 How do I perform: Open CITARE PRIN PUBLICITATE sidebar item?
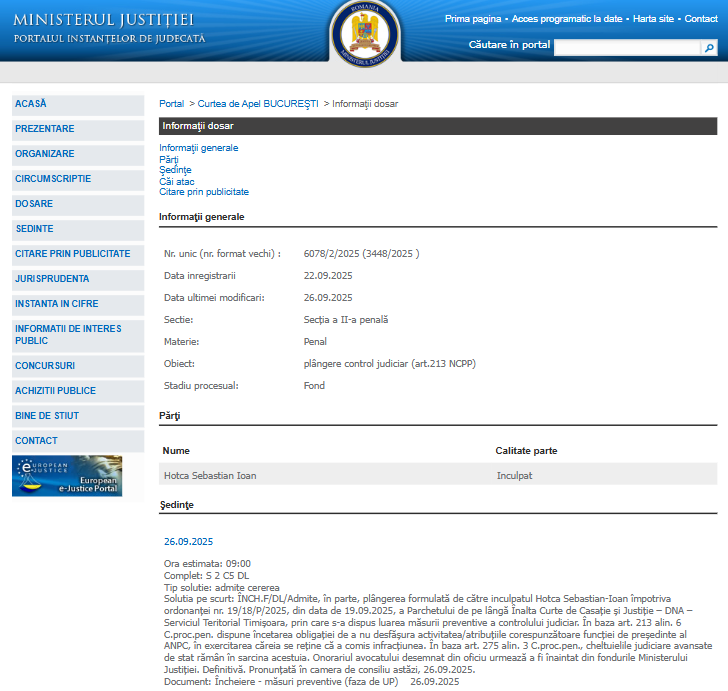[x=78, y=254]
